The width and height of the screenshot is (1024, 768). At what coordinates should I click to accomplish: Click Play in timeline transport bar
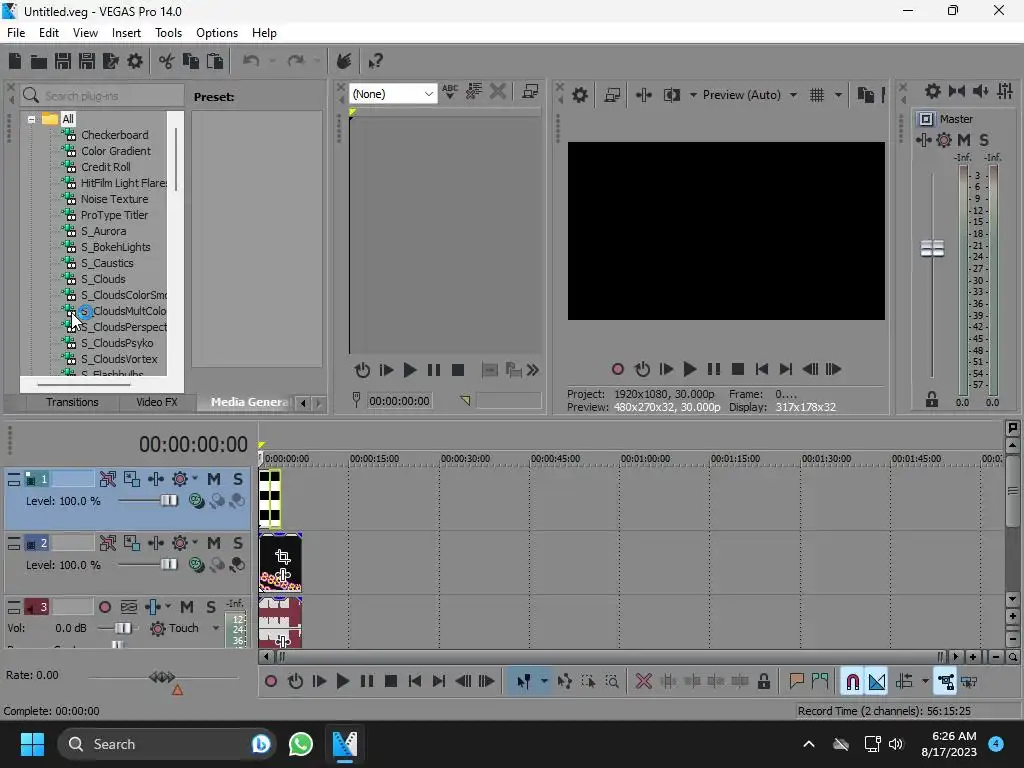pyautogui.click(x=342, y=682)
